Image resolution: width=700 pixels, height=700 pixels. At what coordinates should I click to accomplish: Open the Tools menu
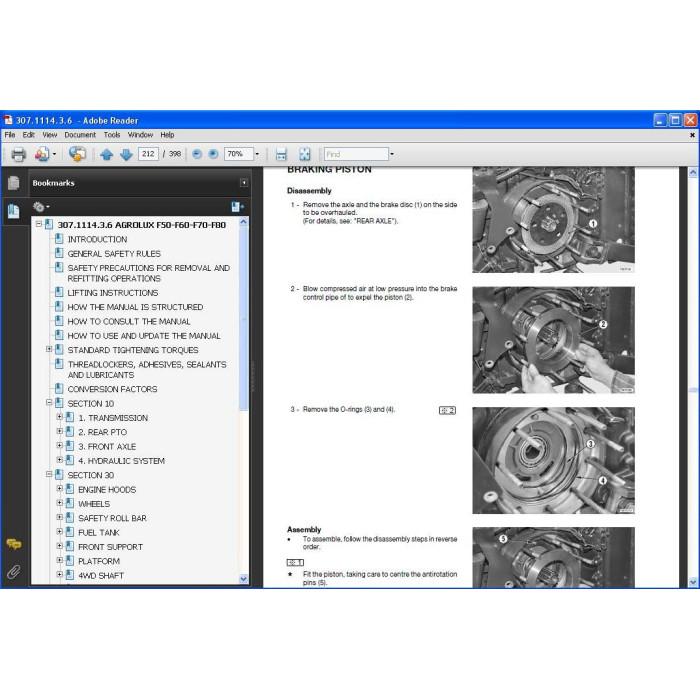(112, 135)
